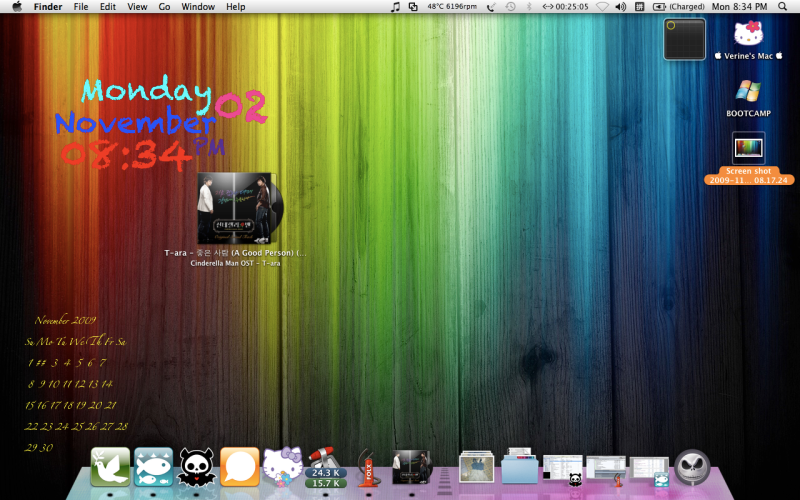The width and height of the screenshot is (800, 500).
Task: Open the blue fish app in Dock
Action: click(154, 467)
